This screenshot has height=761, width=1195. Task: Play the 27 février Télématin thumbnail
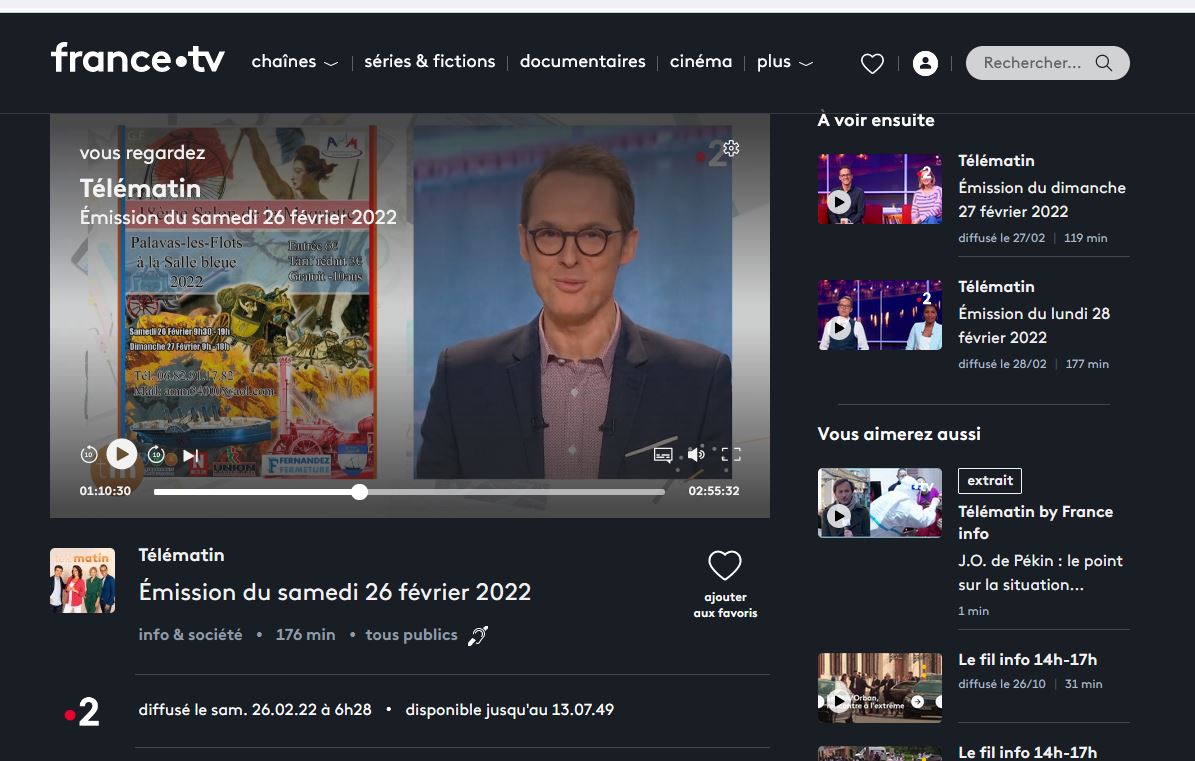click(879, 189)
